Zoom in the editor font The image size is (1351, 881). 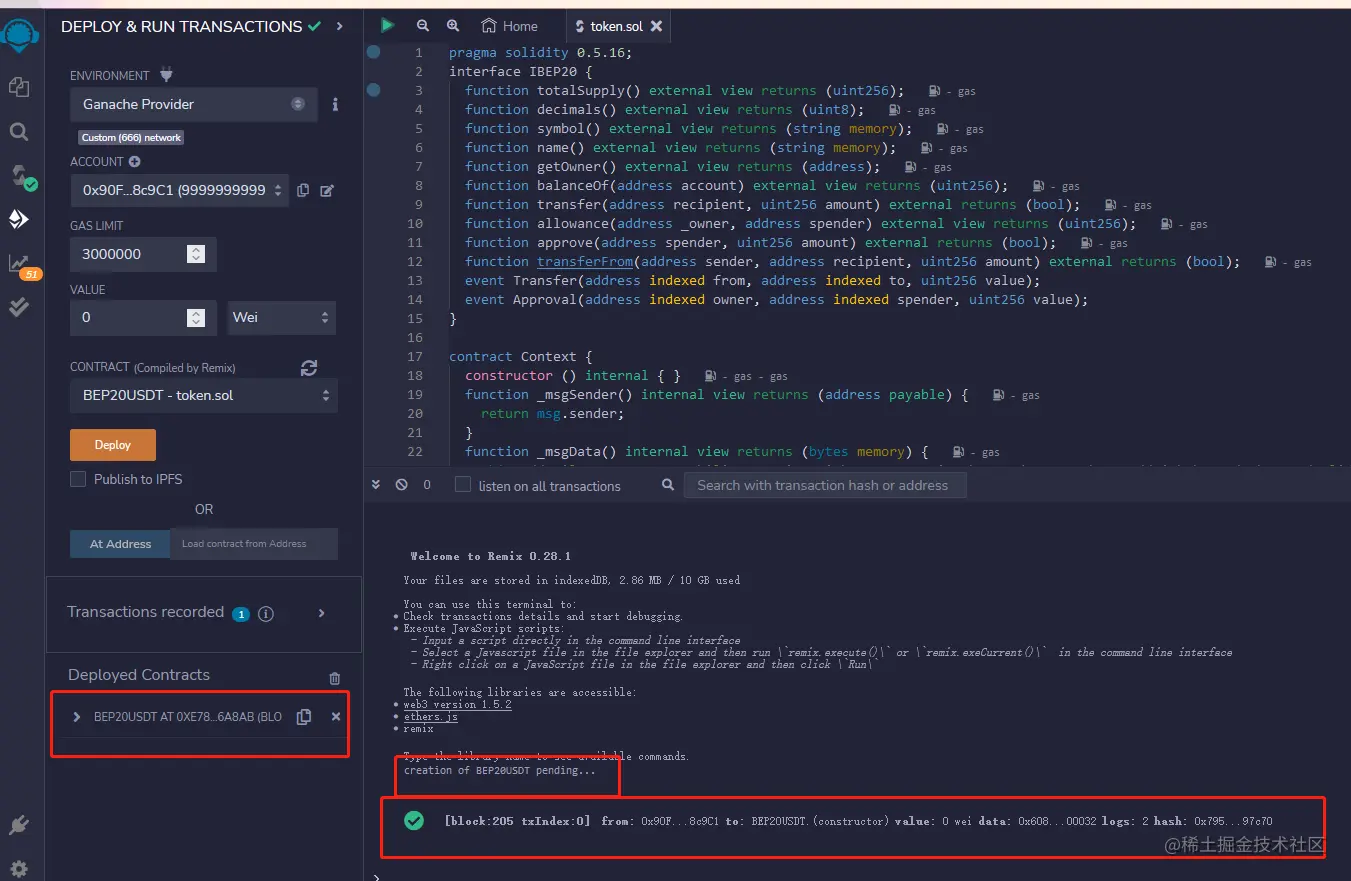click(x=453, y=26)
